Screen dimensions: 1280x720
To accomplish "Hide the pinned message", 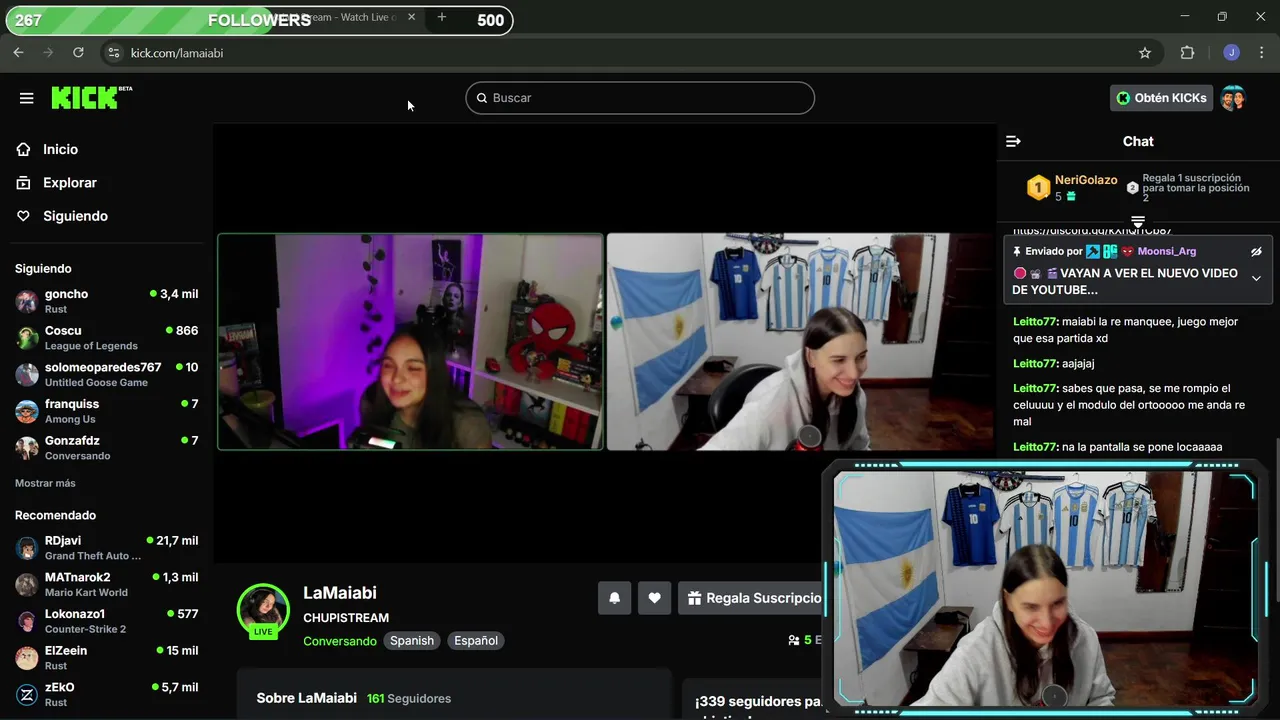I will (x=1256, y=252).
